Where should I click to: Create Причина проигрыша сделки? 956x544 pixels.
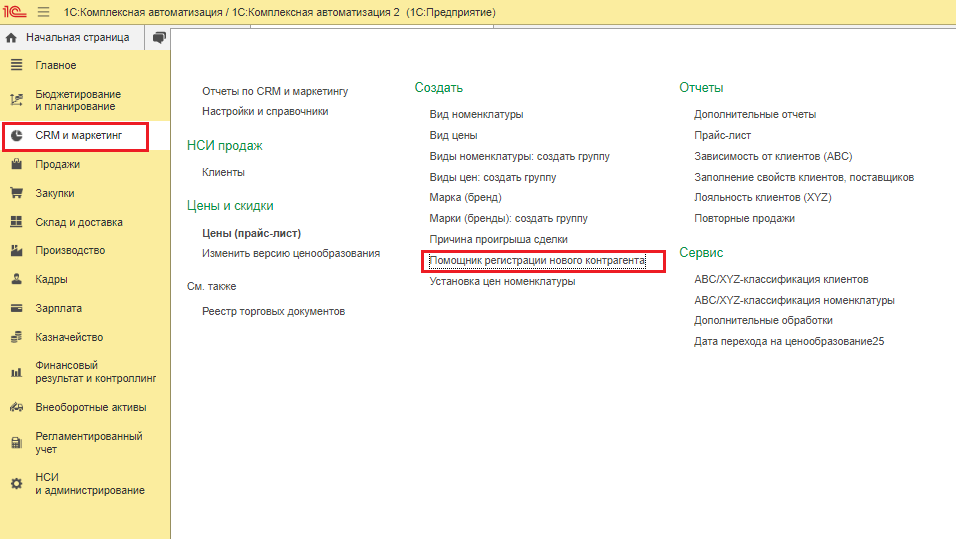click(498, 239)
